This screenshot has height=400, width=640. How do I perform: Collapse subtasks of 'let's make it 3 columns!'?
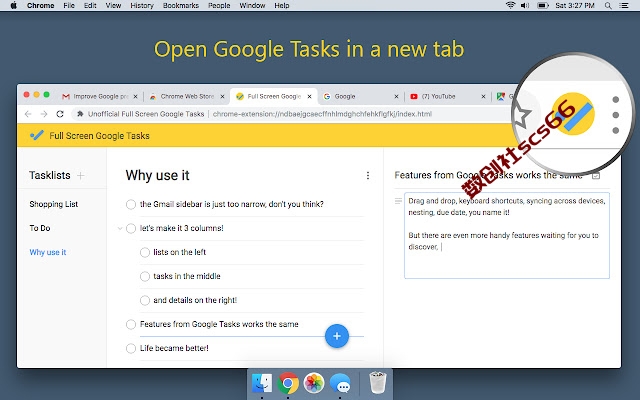point(120,228)
